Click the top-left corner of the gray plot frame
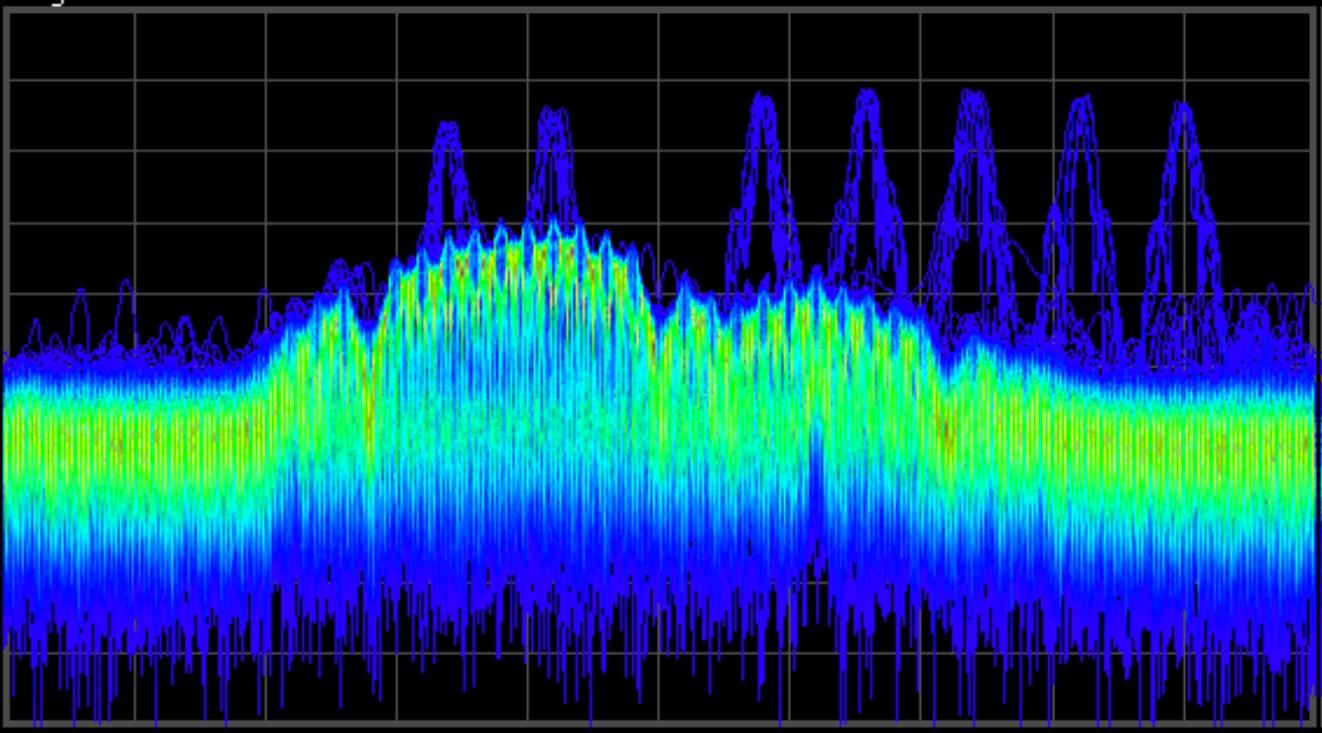Image resolution: width=1322 pixels, height=733 pixels. pos(8,12)
